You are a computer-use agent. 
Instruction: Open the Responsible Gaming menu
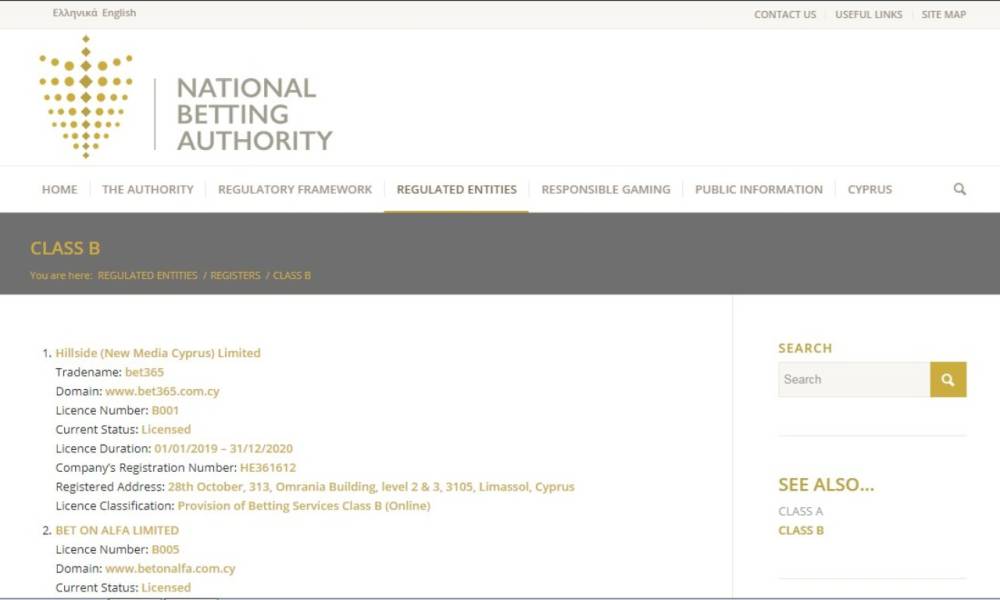pyautogui.click(x=606, y=189)
